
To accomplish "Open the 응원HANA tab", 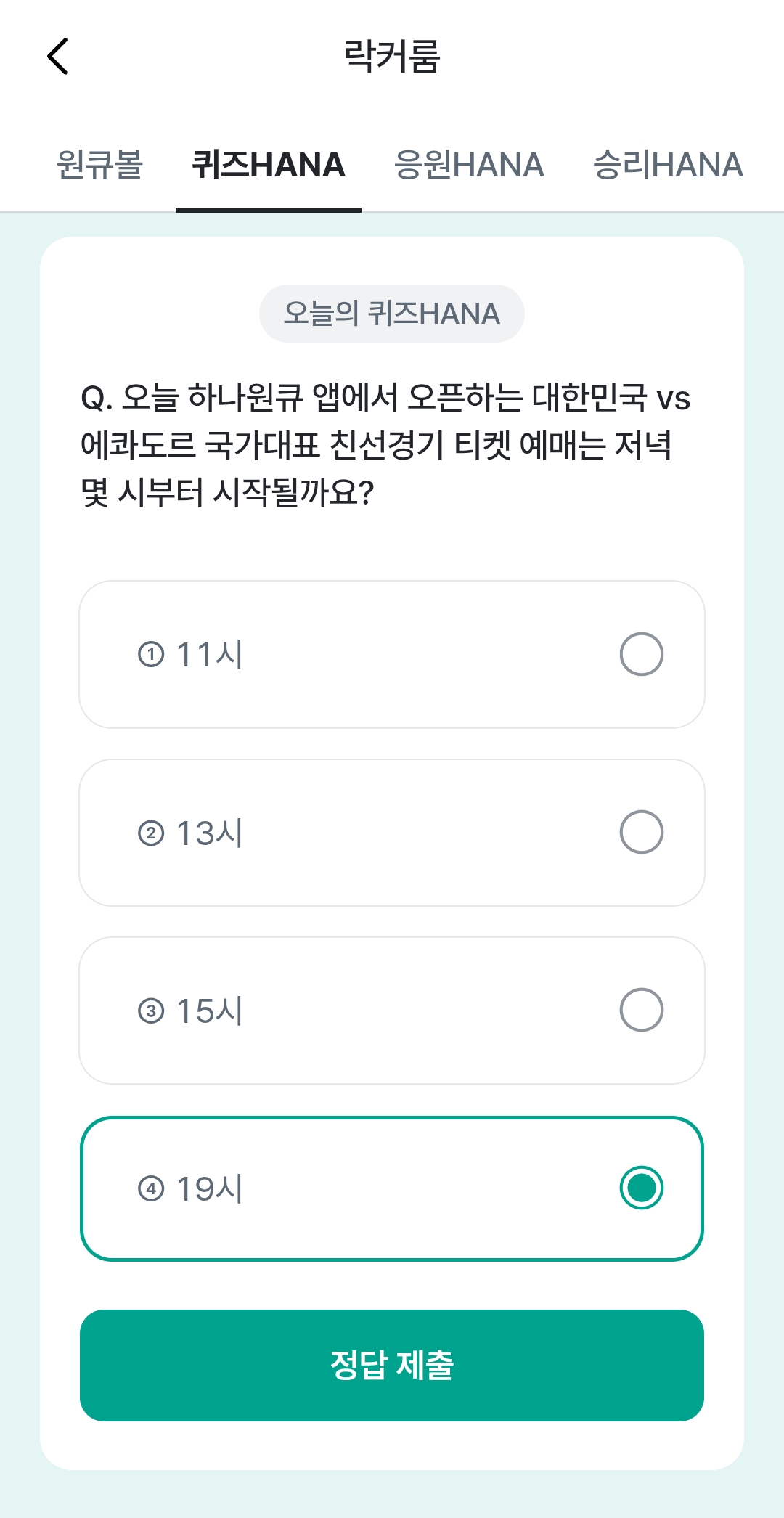I will click(x=469, y=165).
